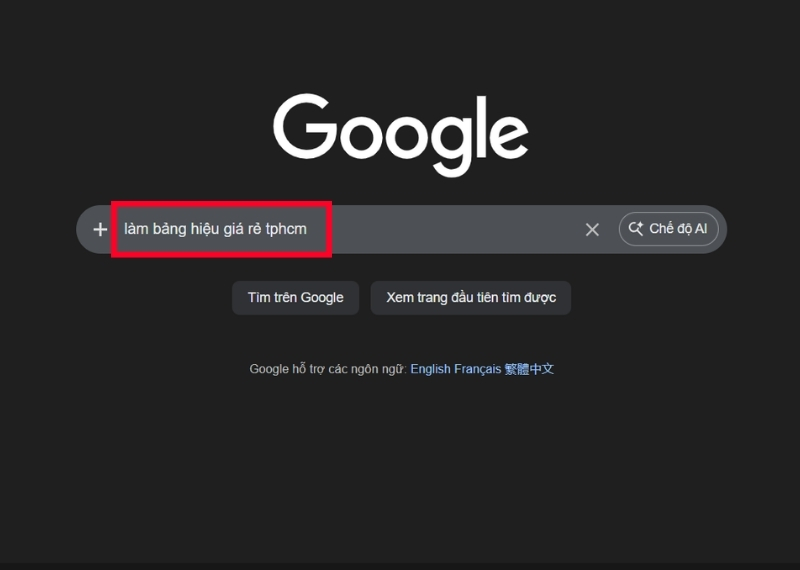This screenshot has width=800, height=570.
Task: Click the query text làm bảng hiệu giá rẻ tphcm
Action: pyautogui.click(x=215, y=229)
